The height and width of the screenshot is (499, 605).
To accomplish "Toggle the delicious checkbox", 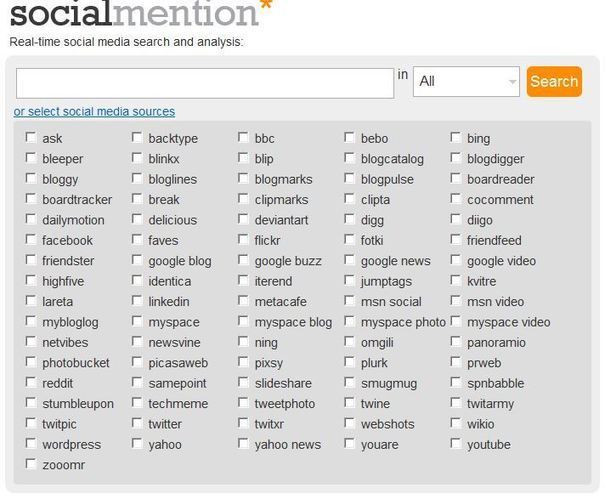I will click(x=137, y=219).
